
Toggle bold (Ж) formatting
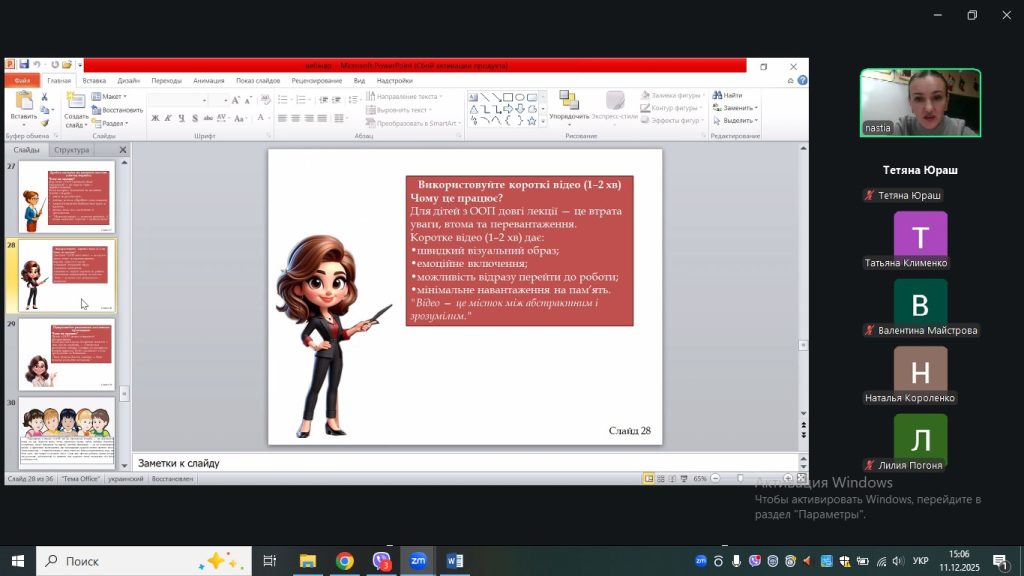coord(155,118)
